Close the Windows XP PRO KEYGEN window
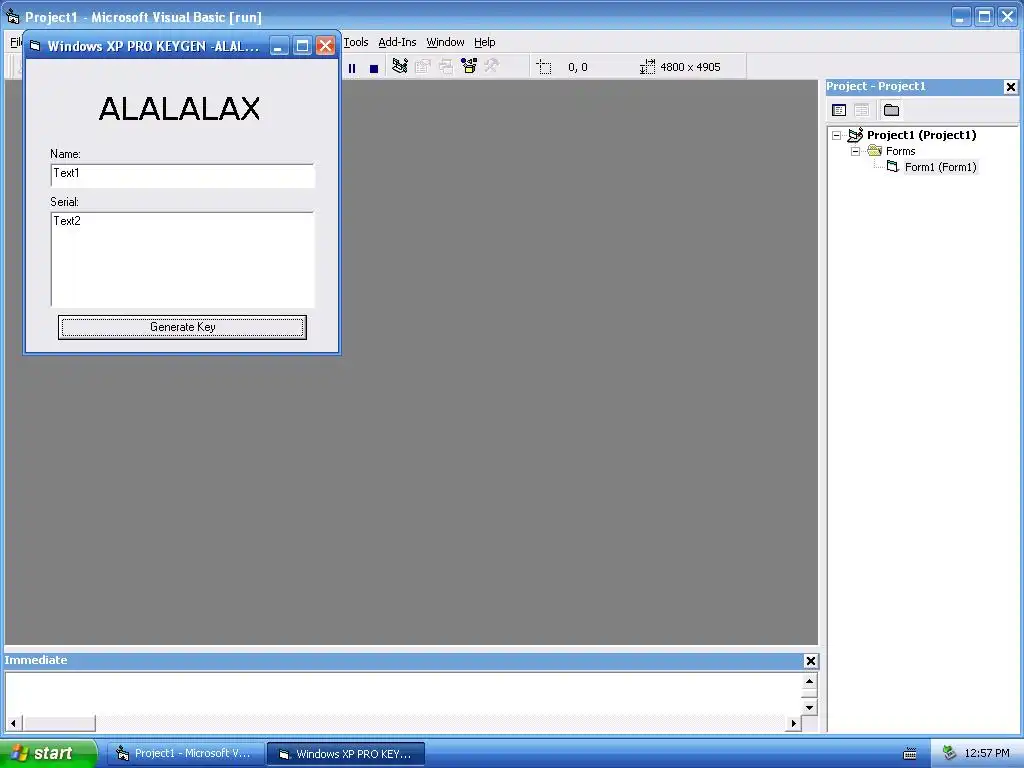 [325, 46]
